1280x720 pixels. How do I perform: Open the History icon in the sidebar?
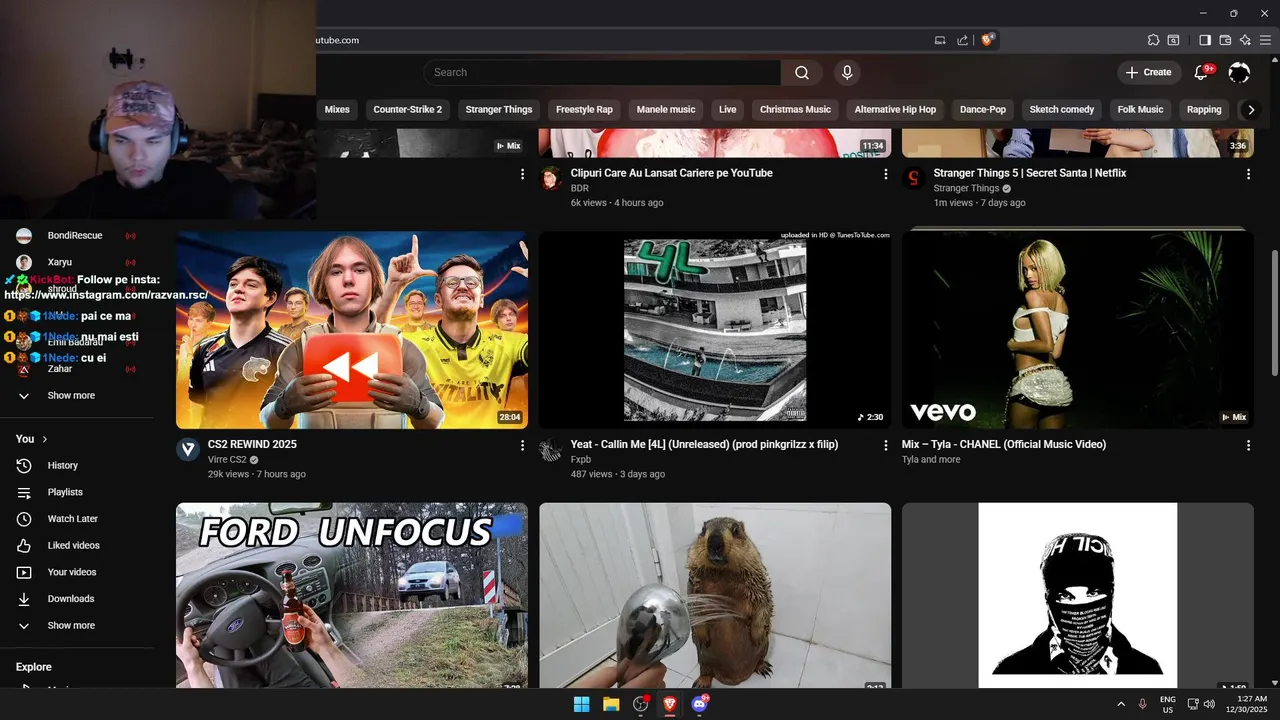click(x=24, y=465)
